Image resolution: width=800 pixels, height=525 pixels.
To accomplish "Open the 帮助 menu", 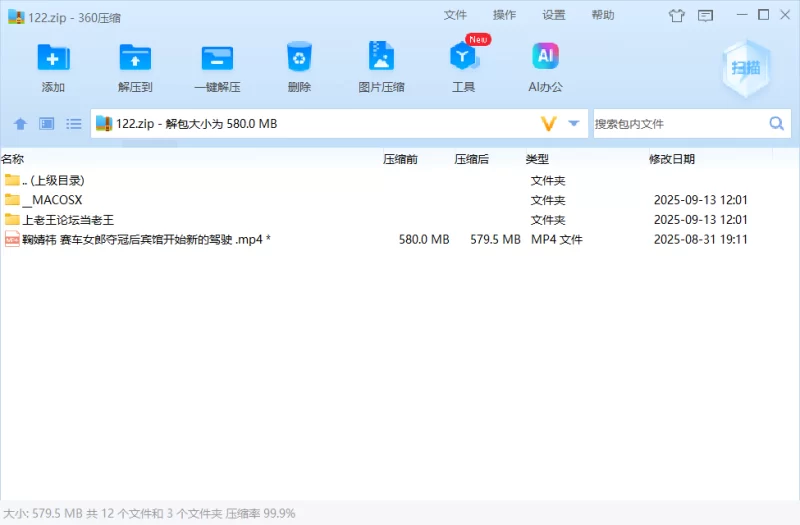I will pos(603,15).
